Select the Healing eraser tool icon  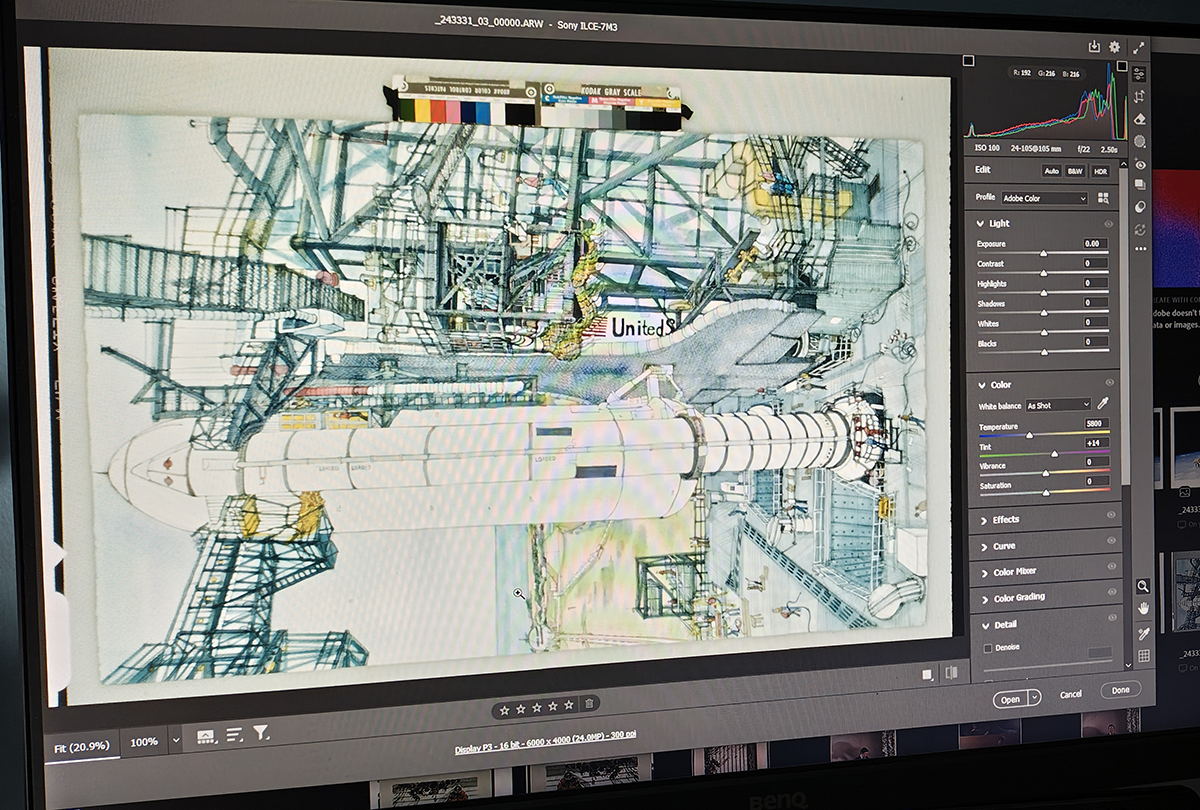tap(1139, 118)
